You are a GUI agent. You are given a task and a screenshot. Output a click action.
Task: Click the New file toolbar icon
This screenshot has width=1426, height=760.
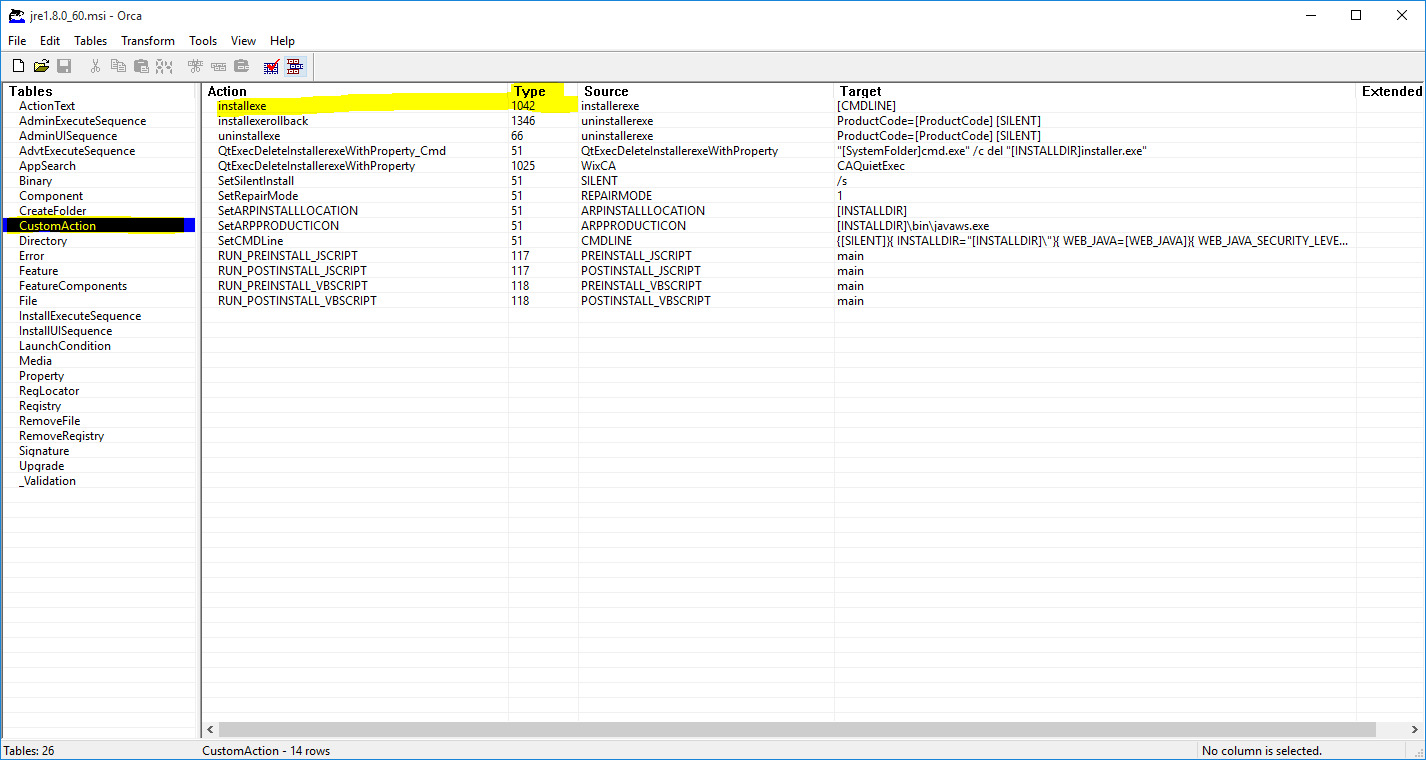coord(18,67)
